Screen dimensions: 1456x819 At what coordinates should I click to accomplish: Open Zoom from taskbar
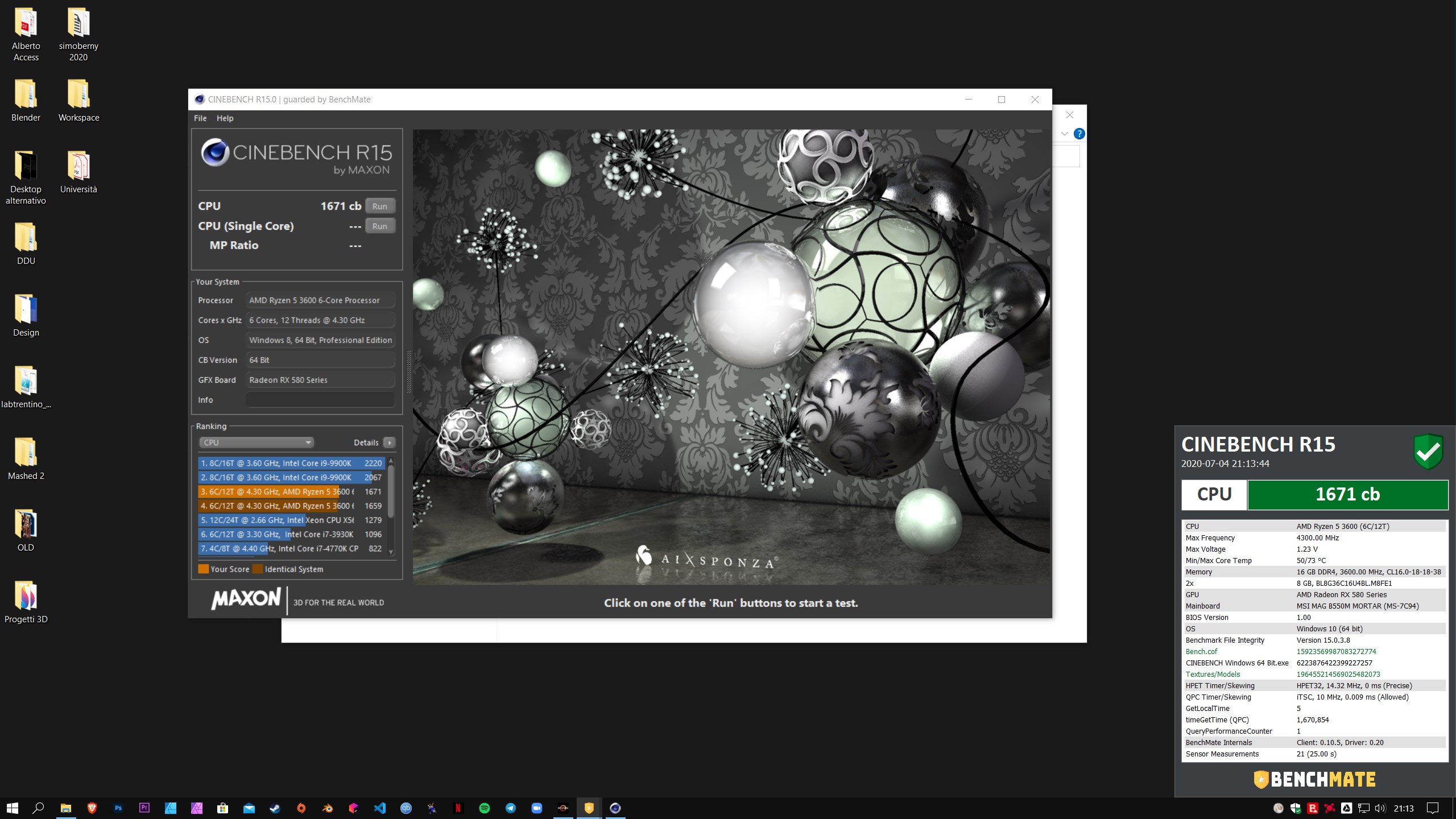coord(537,808)
